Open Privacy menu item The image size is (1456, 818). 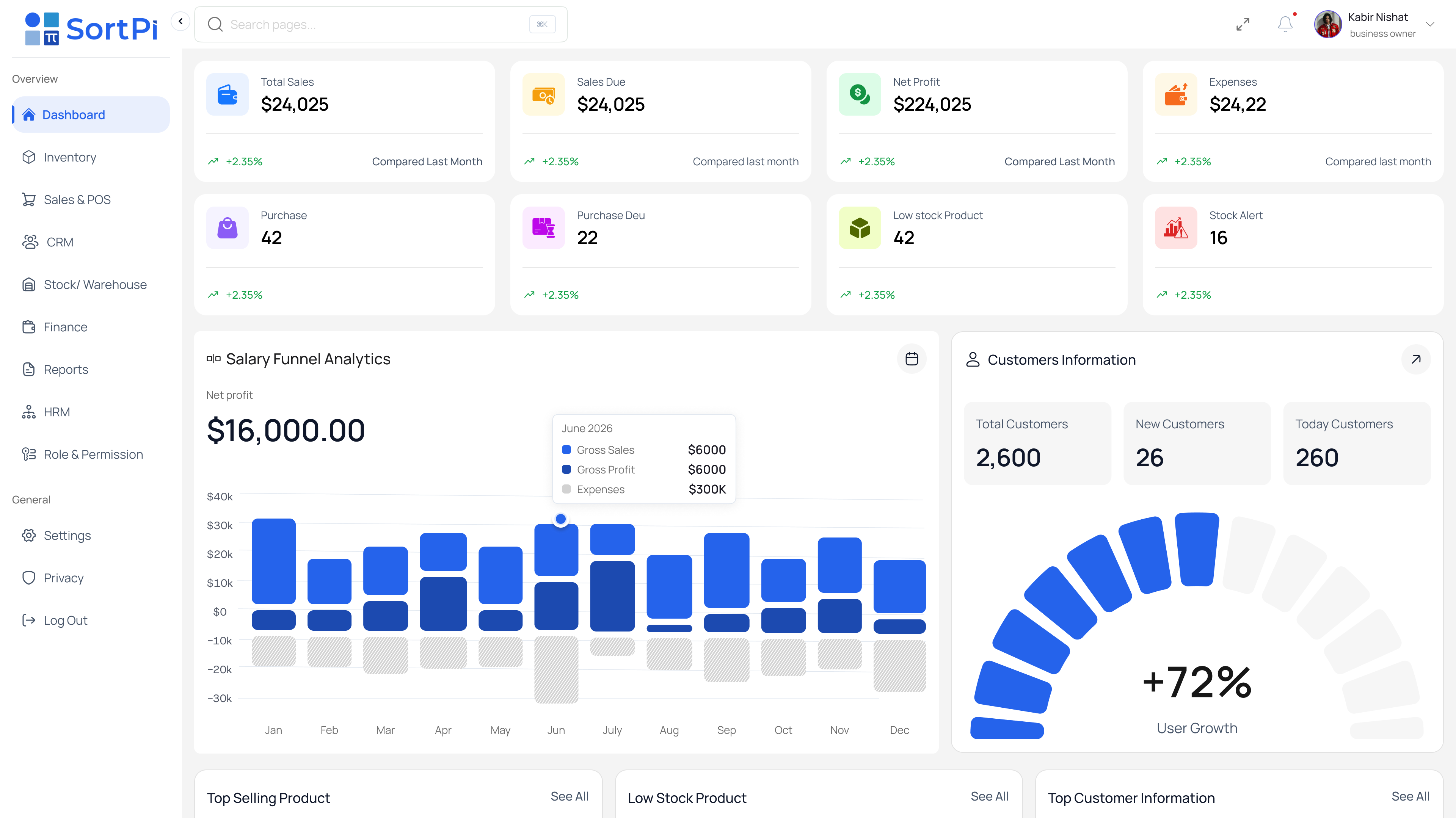tap(91, 577)
